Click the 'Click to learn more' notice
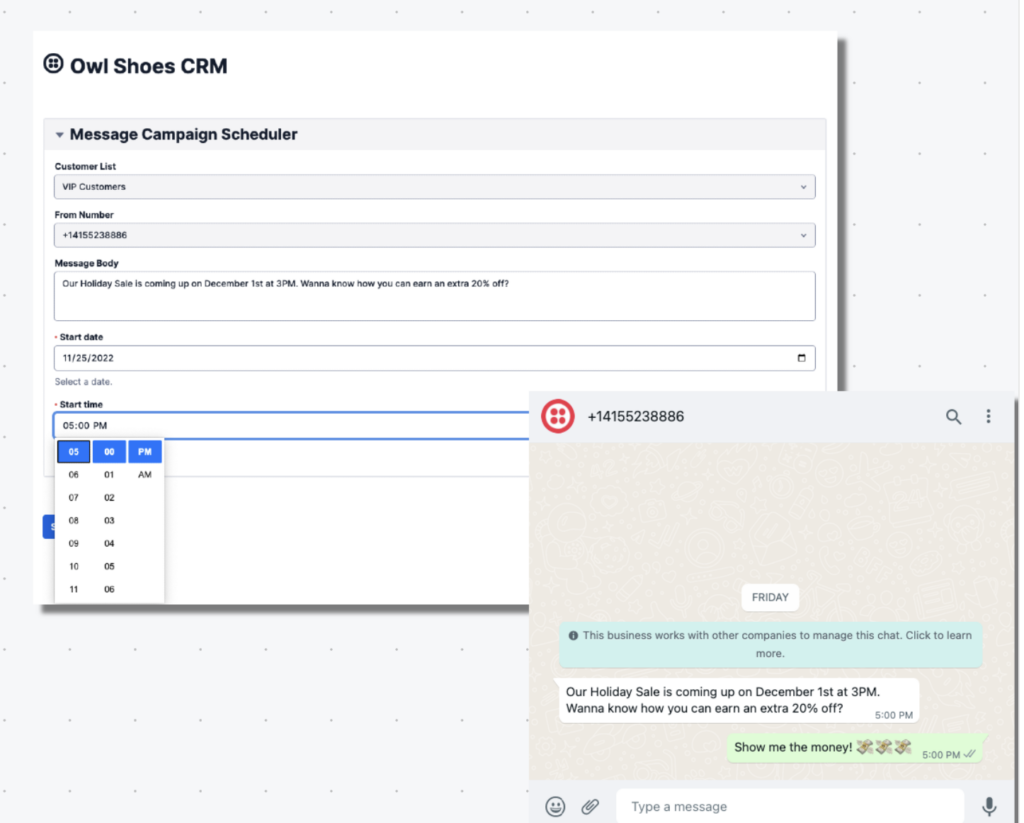 [x=770, y=644]
